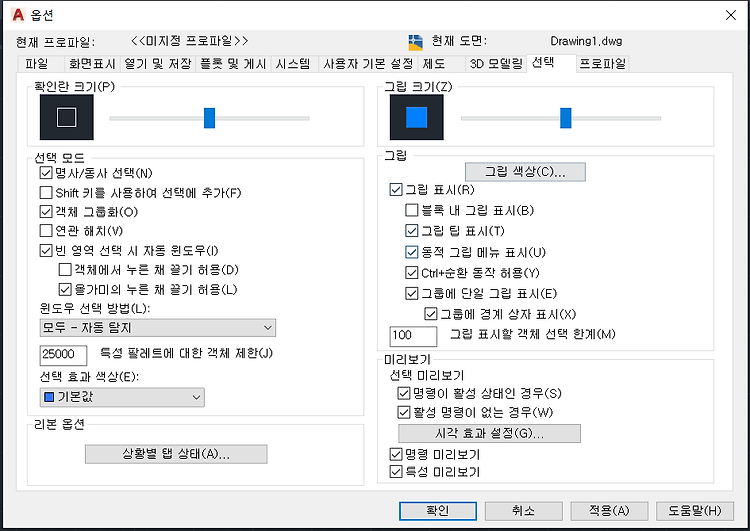Switch to the 사용자 기본 설정 tab
This screenshot has height=531, width=750.
pos(368,64)
